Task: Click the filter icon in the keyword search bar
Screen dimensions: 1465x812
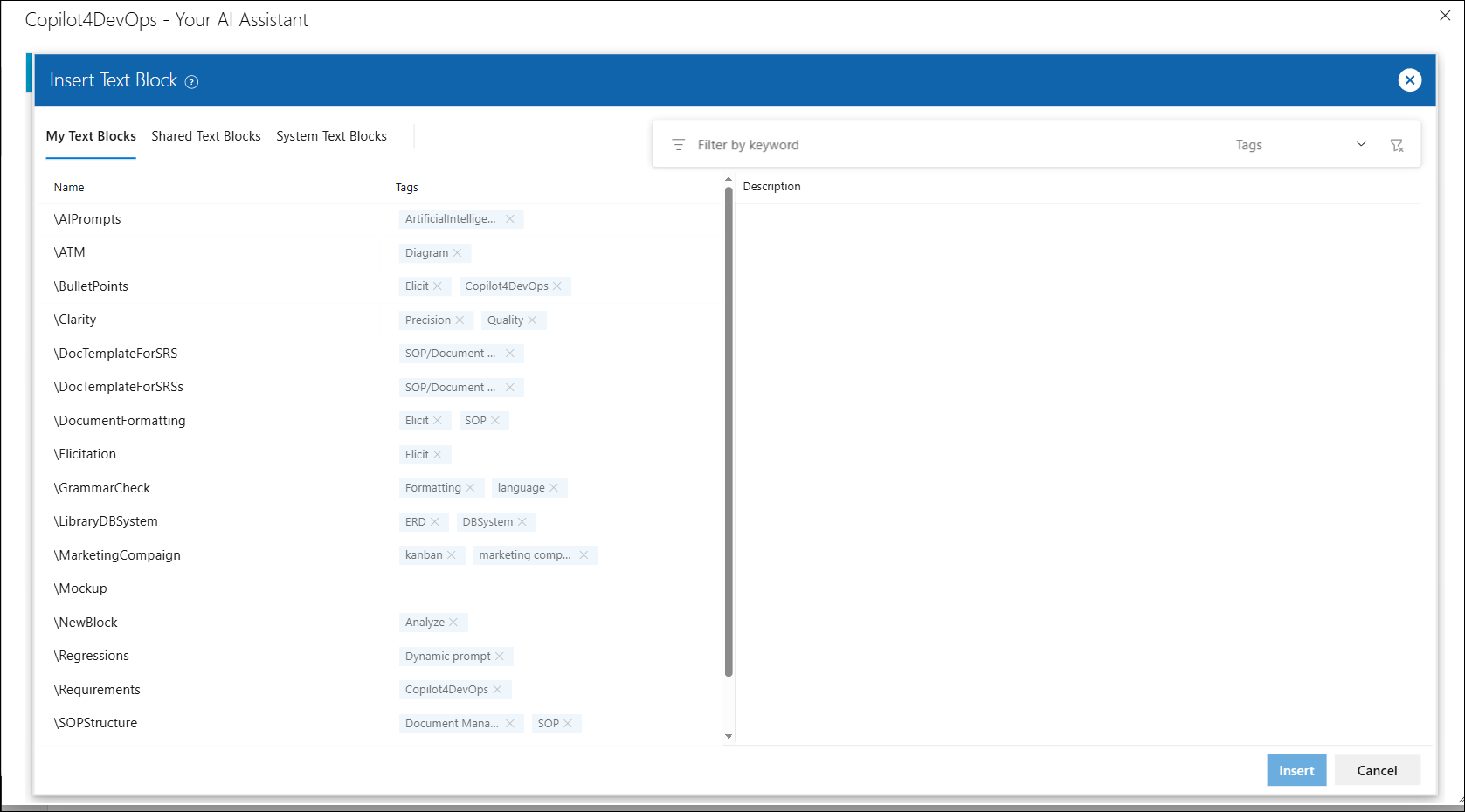Action: point(679,144)
